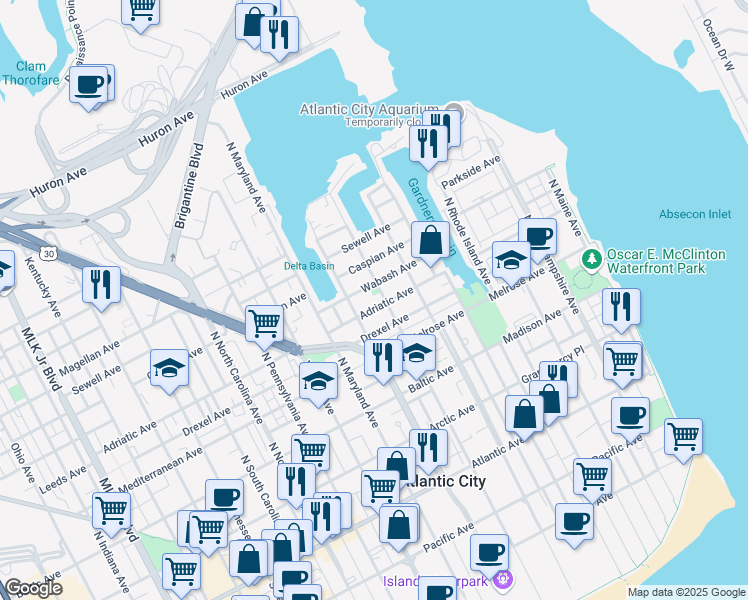Click the Parkside Ave street label

coord(471,172)
